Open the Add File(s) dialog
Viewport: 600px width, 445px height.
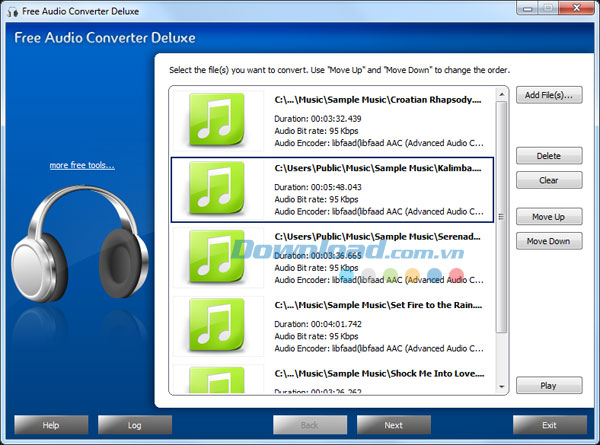pyautogui.click(x=549, y=95)
